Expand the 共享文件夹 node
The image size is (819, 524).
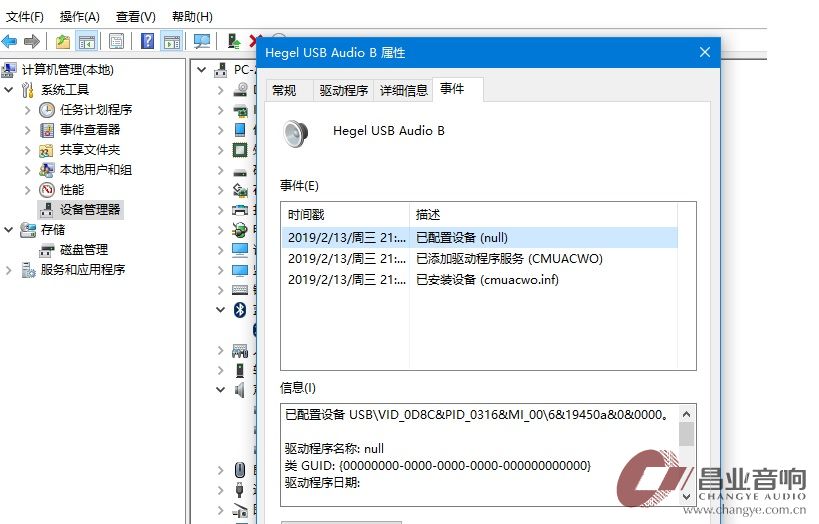[28, 150]
